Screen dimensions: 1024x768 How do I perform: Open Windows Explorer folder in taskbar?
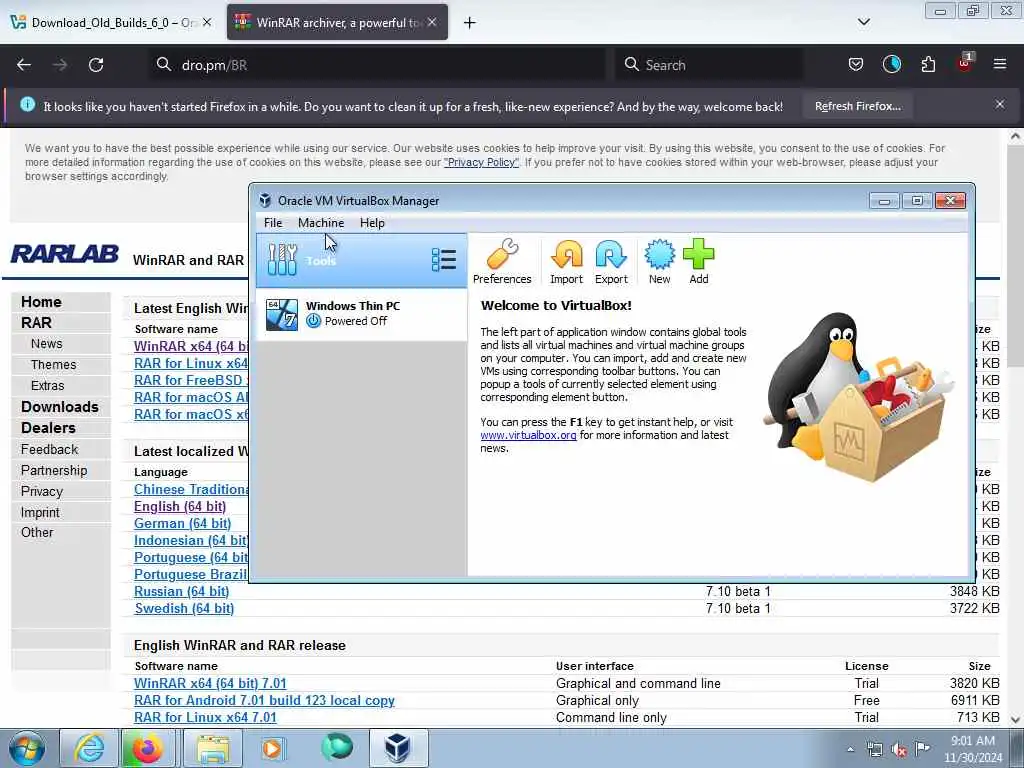[x=213, y=748]
